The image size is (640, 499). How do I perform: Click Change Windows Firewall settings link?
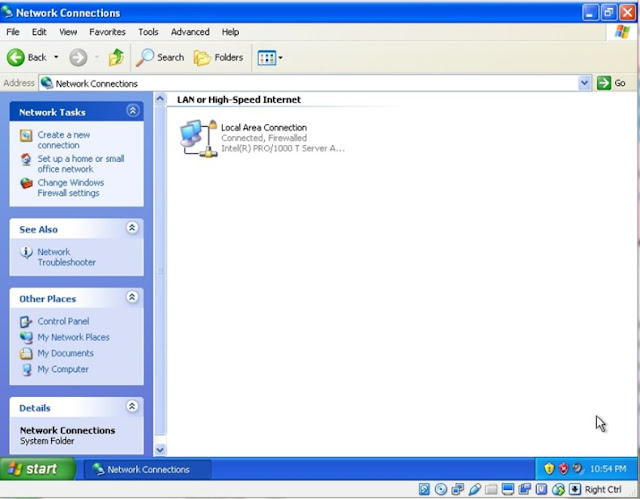pos(71,188)
